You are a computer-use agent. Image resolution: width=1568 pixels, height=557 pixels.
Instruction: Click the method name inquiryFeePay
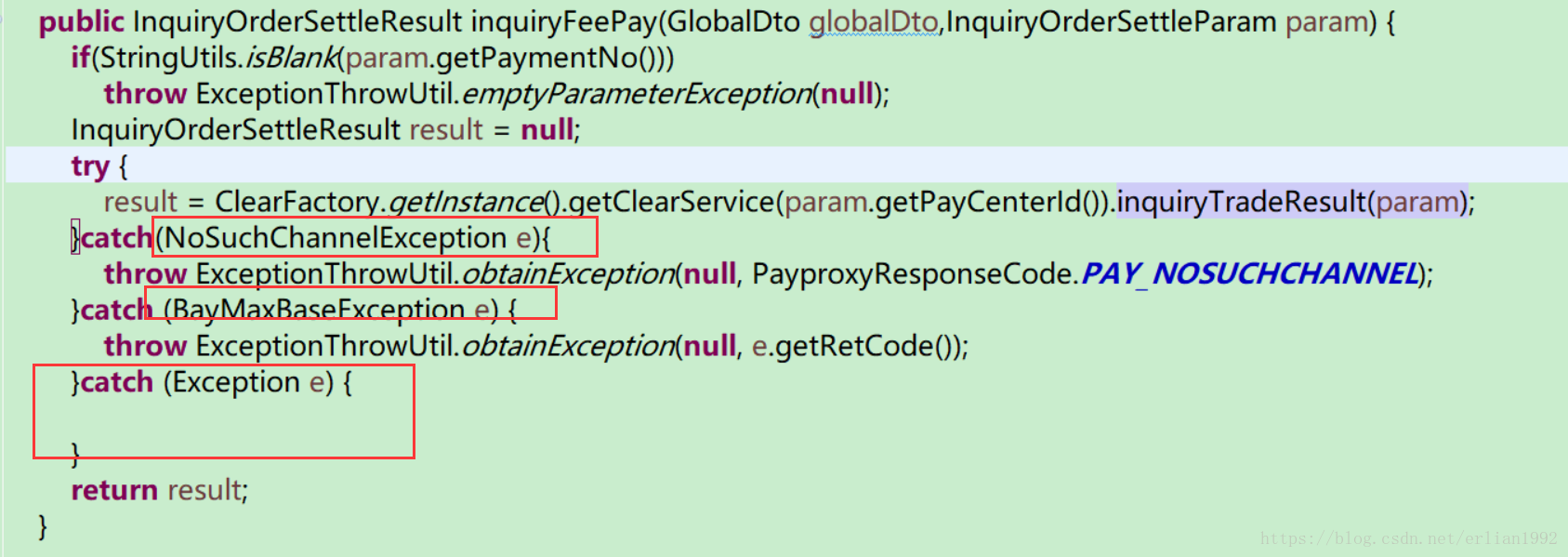563,21
